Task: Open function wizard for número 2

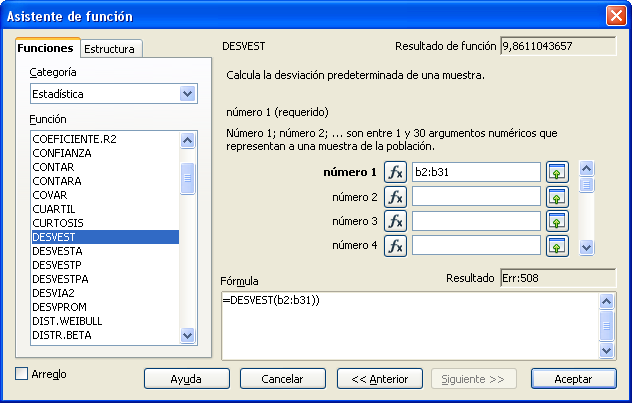Action: pyautogui.click(x=395, y=197)
